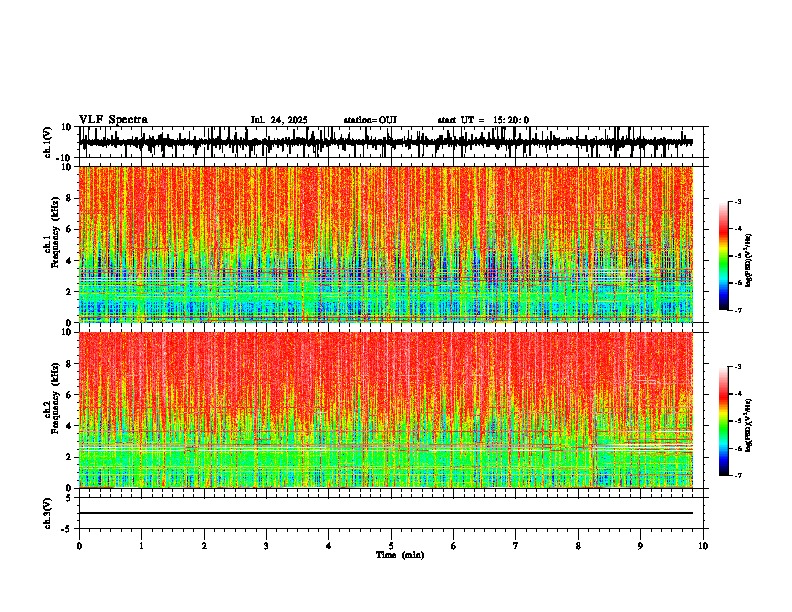Screen dimensions: 792x612
Task: Click the "-7" label on ch.2 colorbar
Action: pos(738,476)
